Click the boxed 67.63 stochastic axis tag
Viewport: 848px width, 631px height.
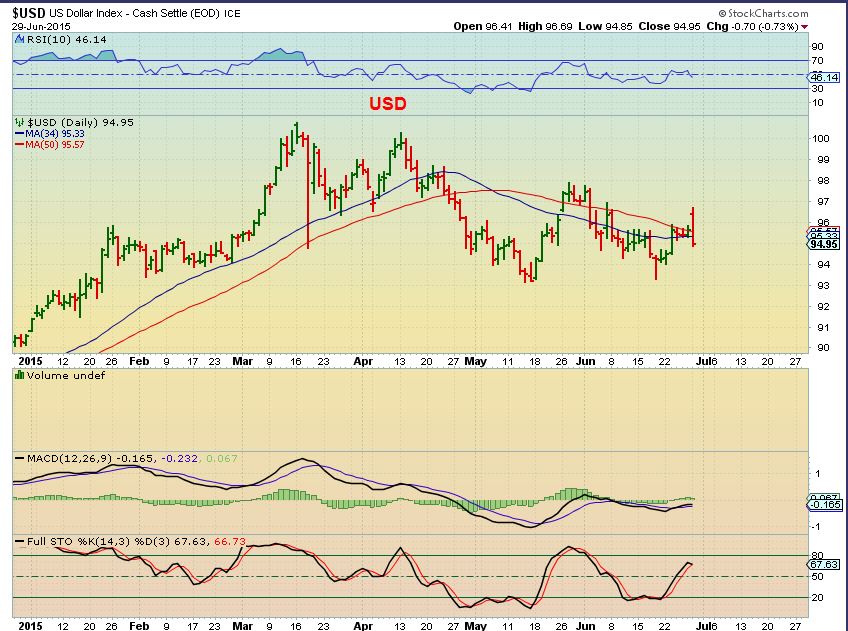pyautogui.click(x=824, y=564)
